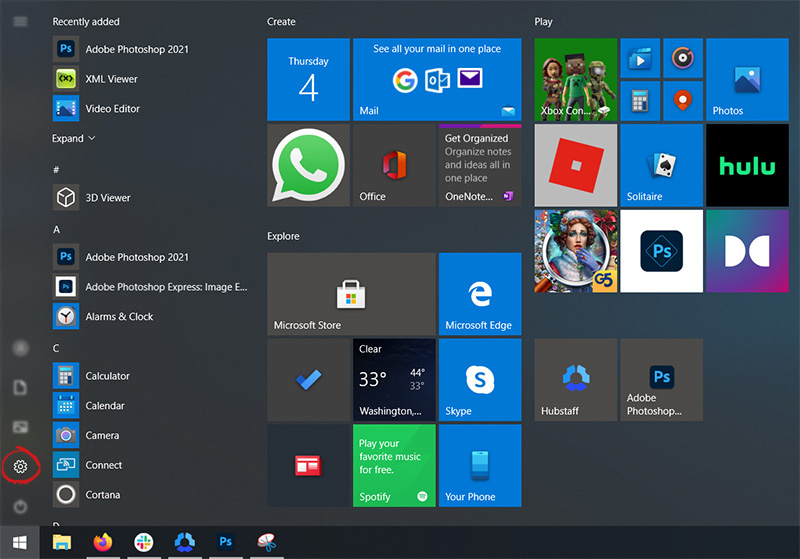The height and width of the screenshot is (559, 800).
Task: Launch Adobe Photoshop 2021 under section A
Action: coord(151,257)
